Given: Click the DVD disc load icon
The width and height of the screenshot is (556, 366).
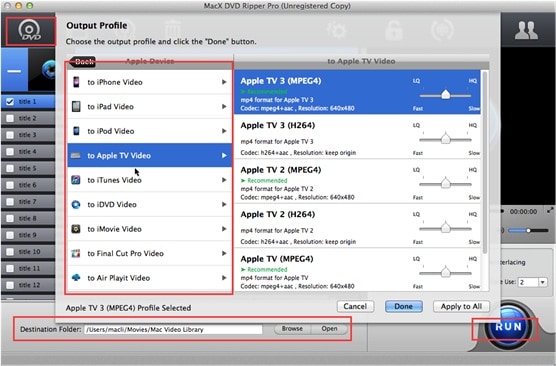Looking at the screenshot, I should tap(30, 31).
